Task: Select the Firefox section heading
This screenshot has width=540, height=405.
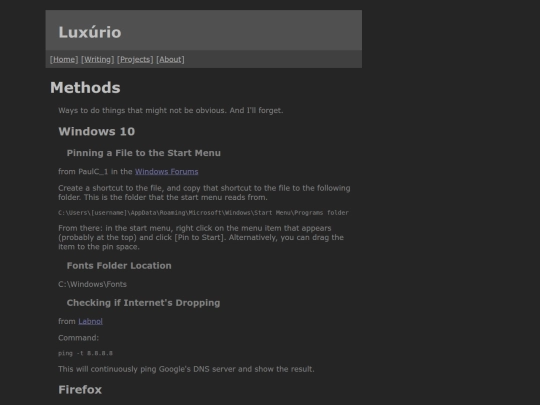Action: pos(80,390)
